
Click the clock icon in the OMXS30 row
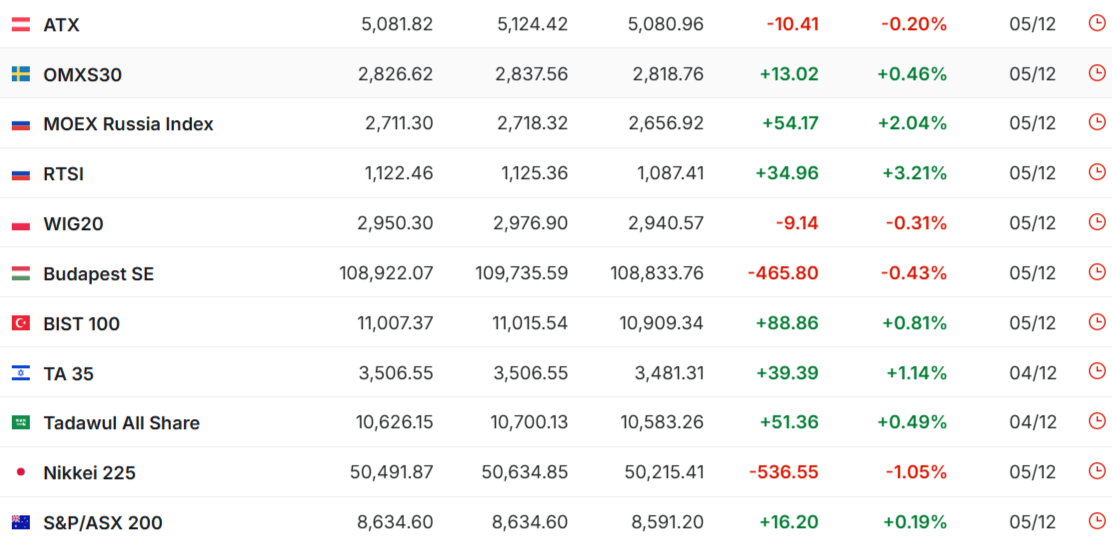[x=1097, y=73]
